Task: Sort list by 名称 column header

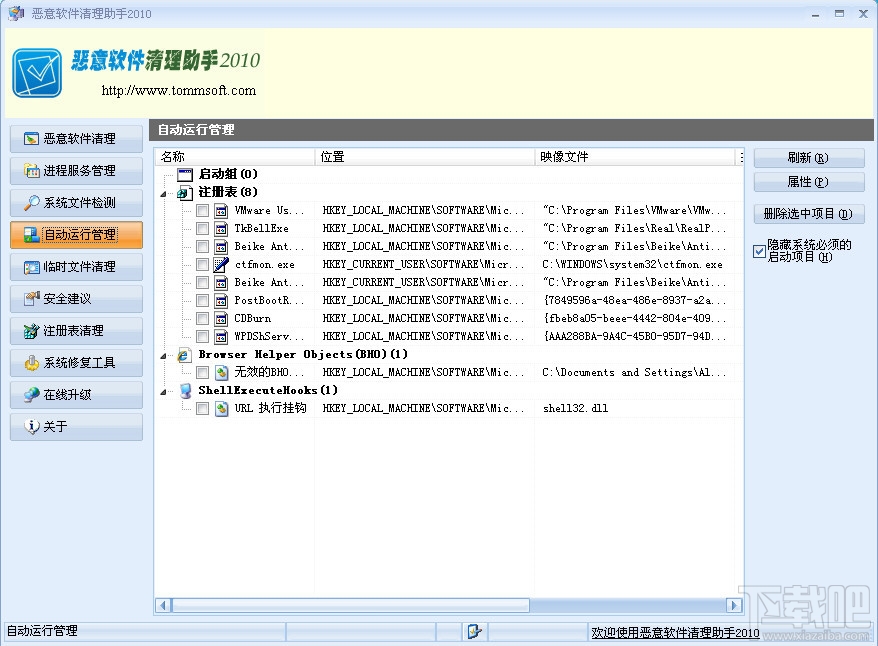Action: [x=236, y=157]
